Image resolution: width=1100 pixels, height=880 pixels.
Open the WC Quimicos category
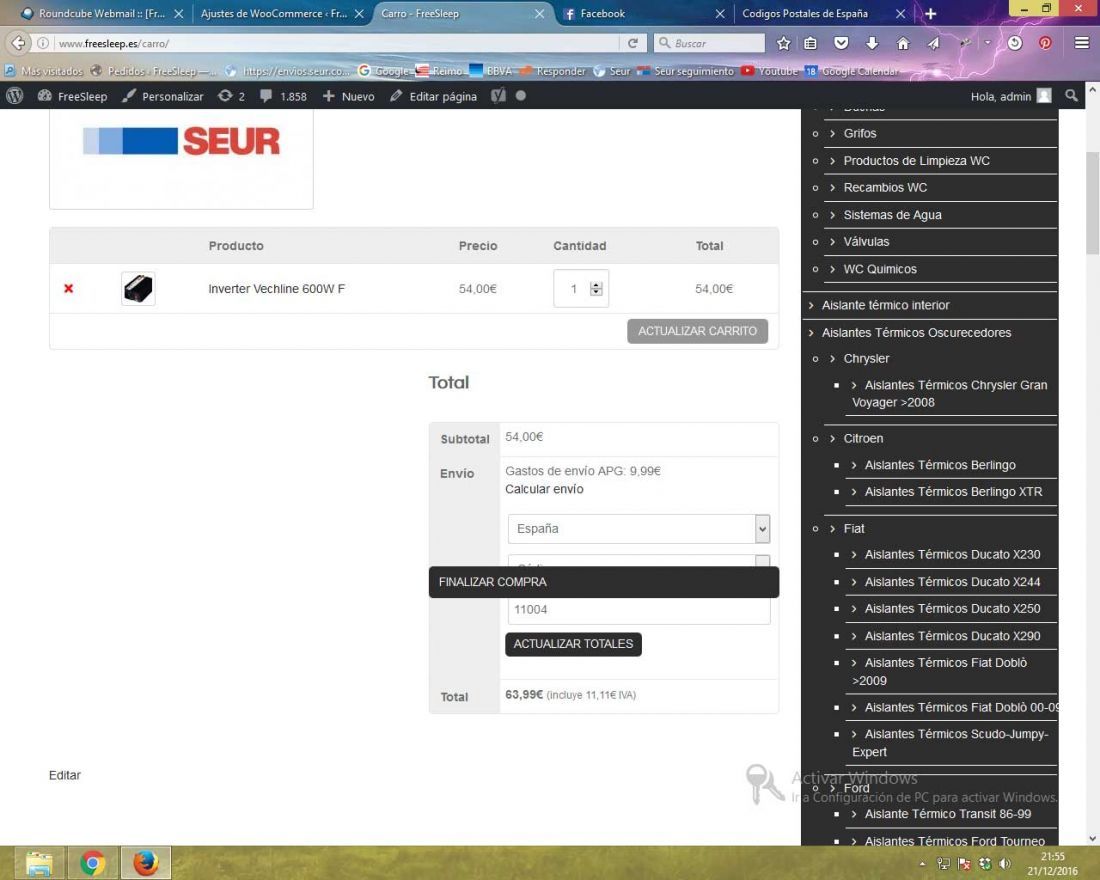pyautogui.click(x=880, y=269)
